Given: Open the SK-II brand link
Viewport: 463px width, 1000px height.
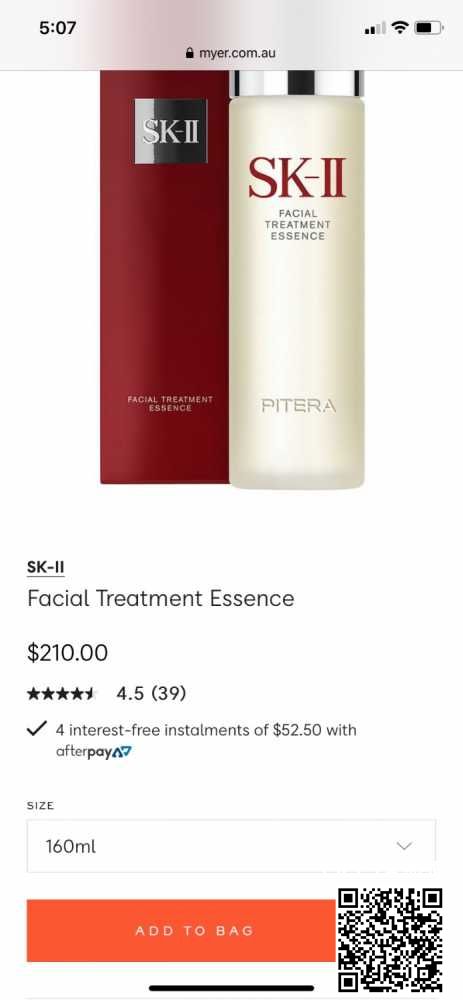Looking at the screenshot, I should click(45, 567).
